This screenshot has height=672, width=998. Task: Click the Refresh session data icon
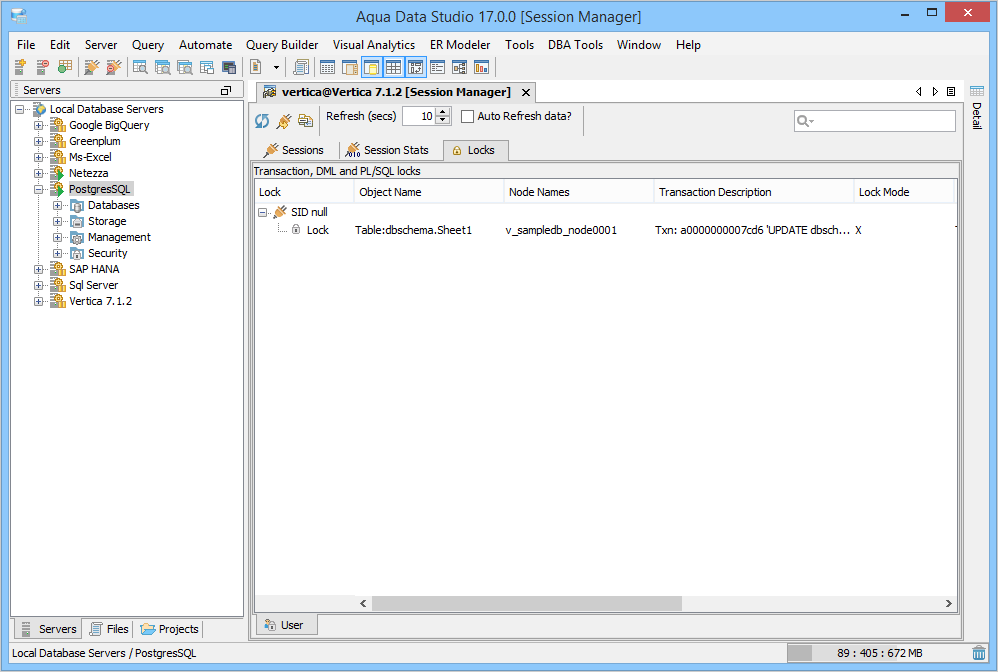coord(262,120)
